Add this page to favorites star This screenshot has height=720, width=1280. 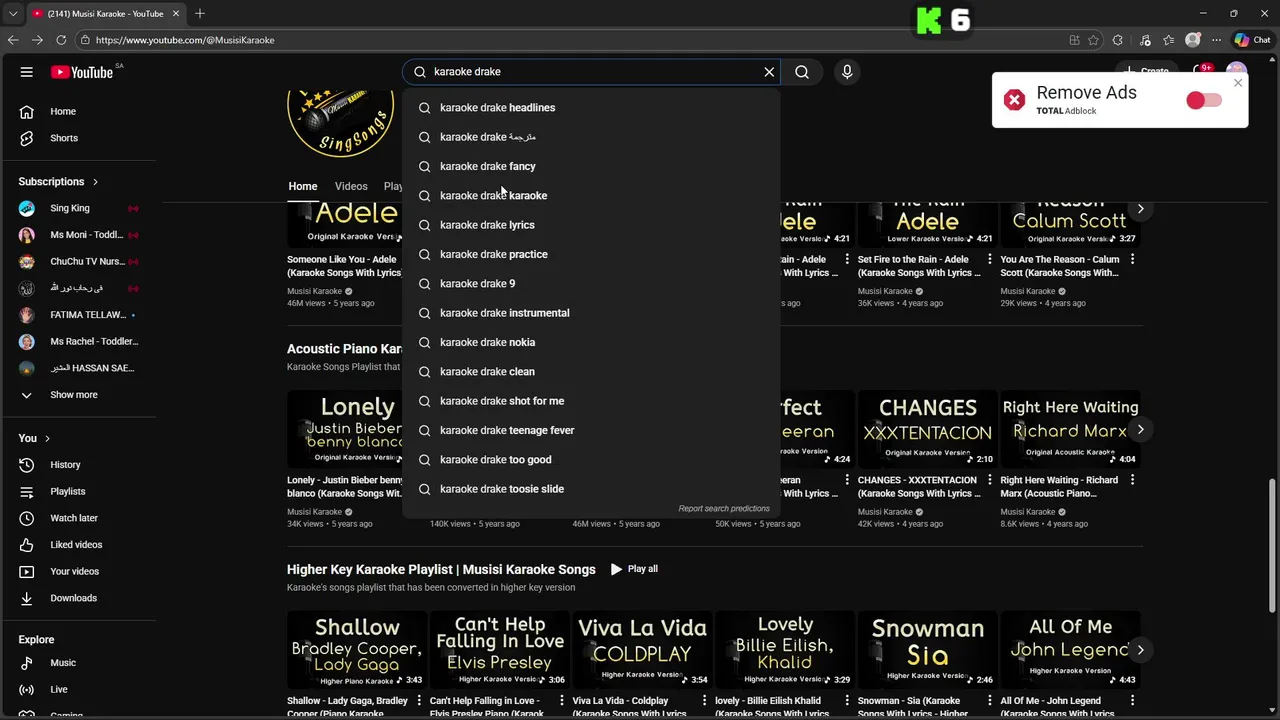(x=1093, y=40)
